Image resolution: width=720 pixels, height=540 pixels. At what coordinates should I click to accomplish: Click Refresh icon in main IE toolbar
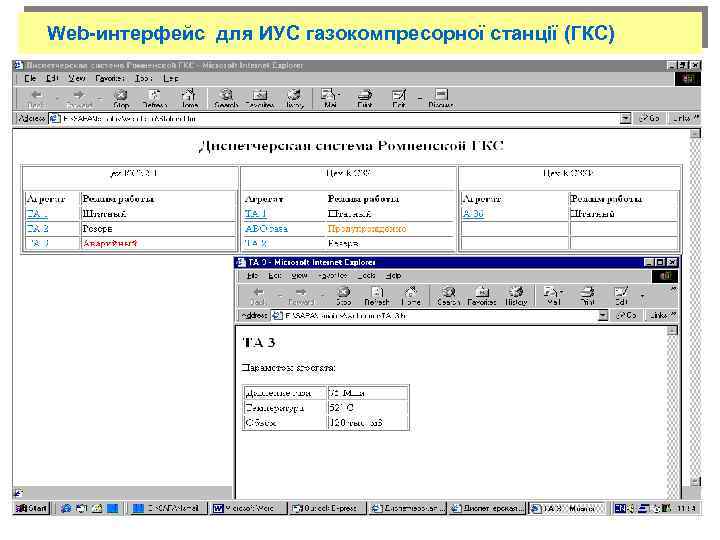155,98
